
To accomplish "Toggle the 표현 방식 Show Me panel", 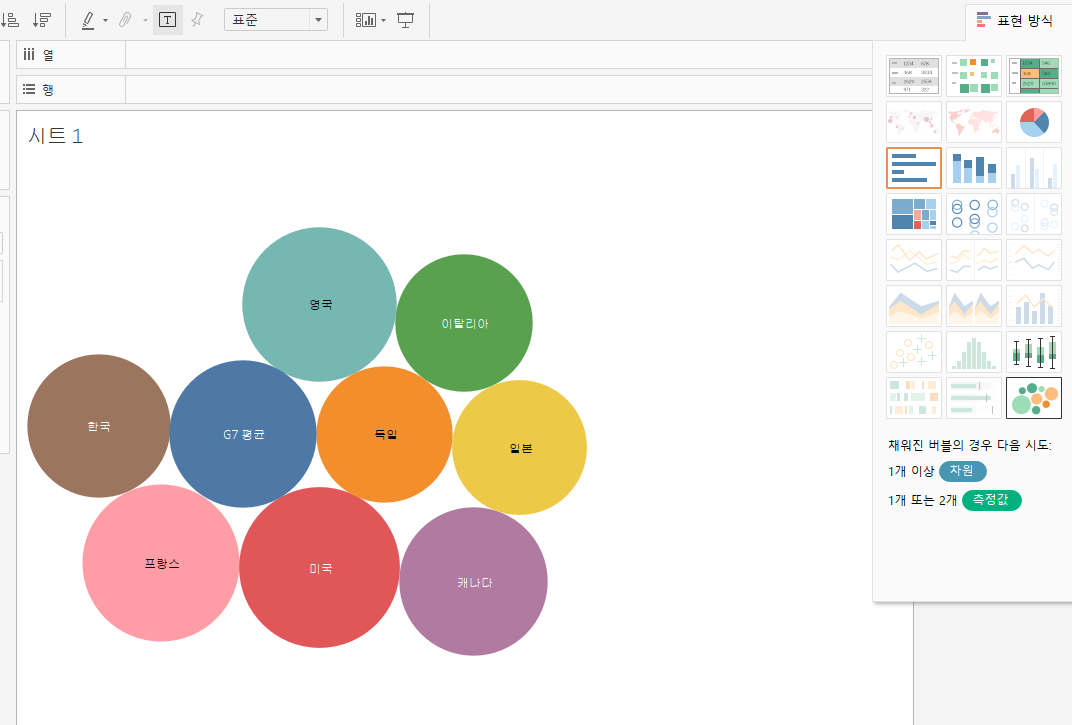I will (x=1015, y=21).
